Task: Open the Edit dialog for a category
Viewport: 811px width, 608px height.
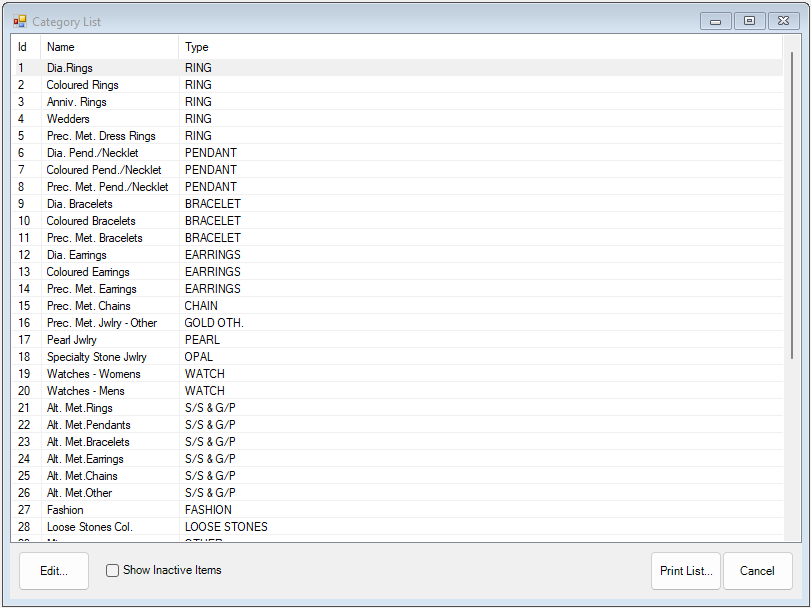Action: pyautogui.click(x=53, y=570)
